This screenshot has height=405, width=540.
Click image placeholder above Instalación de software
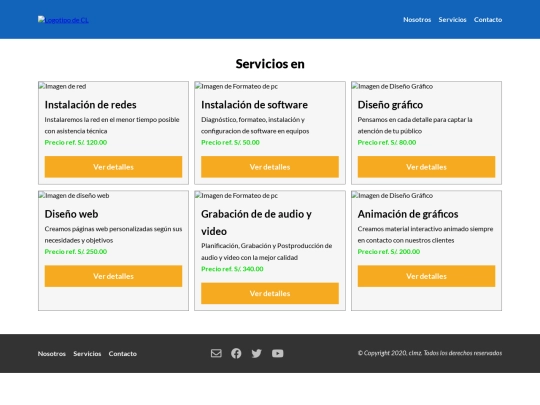point(236,86)
